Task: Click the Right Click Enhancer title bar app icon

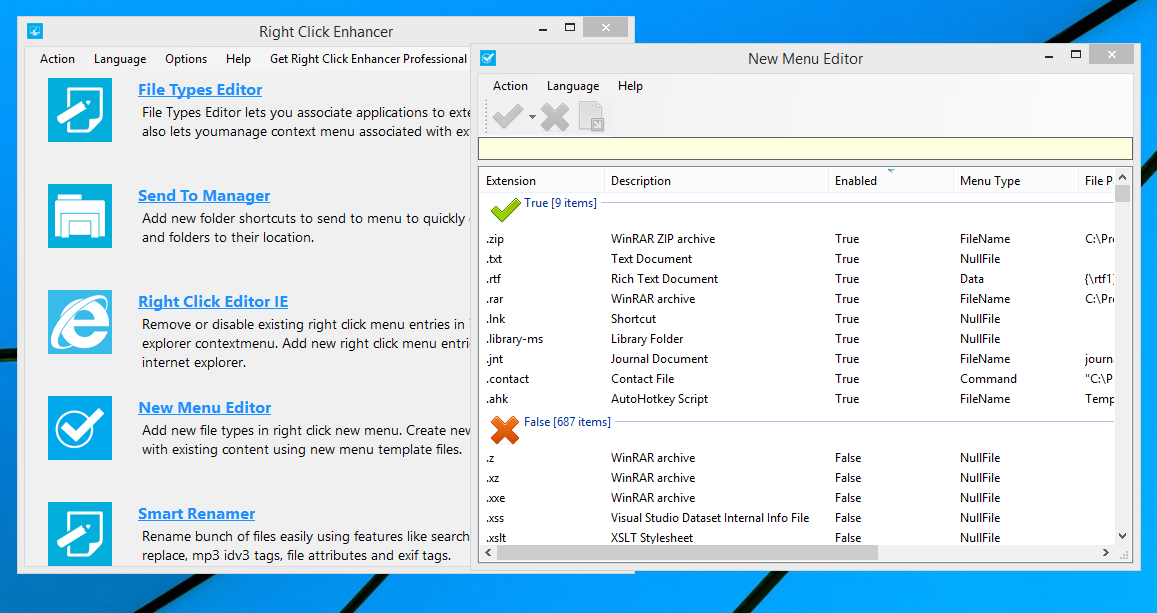Action: [35, 31]
